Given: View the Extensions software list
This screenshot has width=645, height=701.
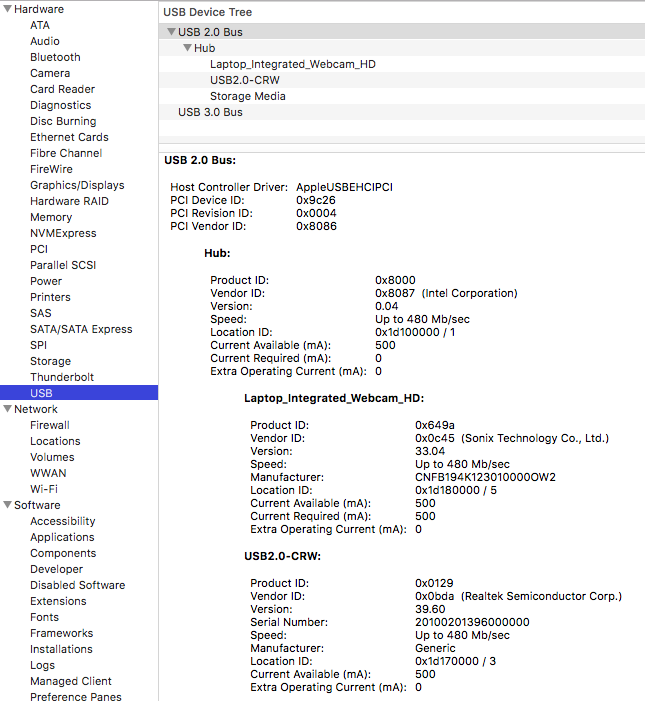Looking at the screenshot, I should click(x=58, y=601).
